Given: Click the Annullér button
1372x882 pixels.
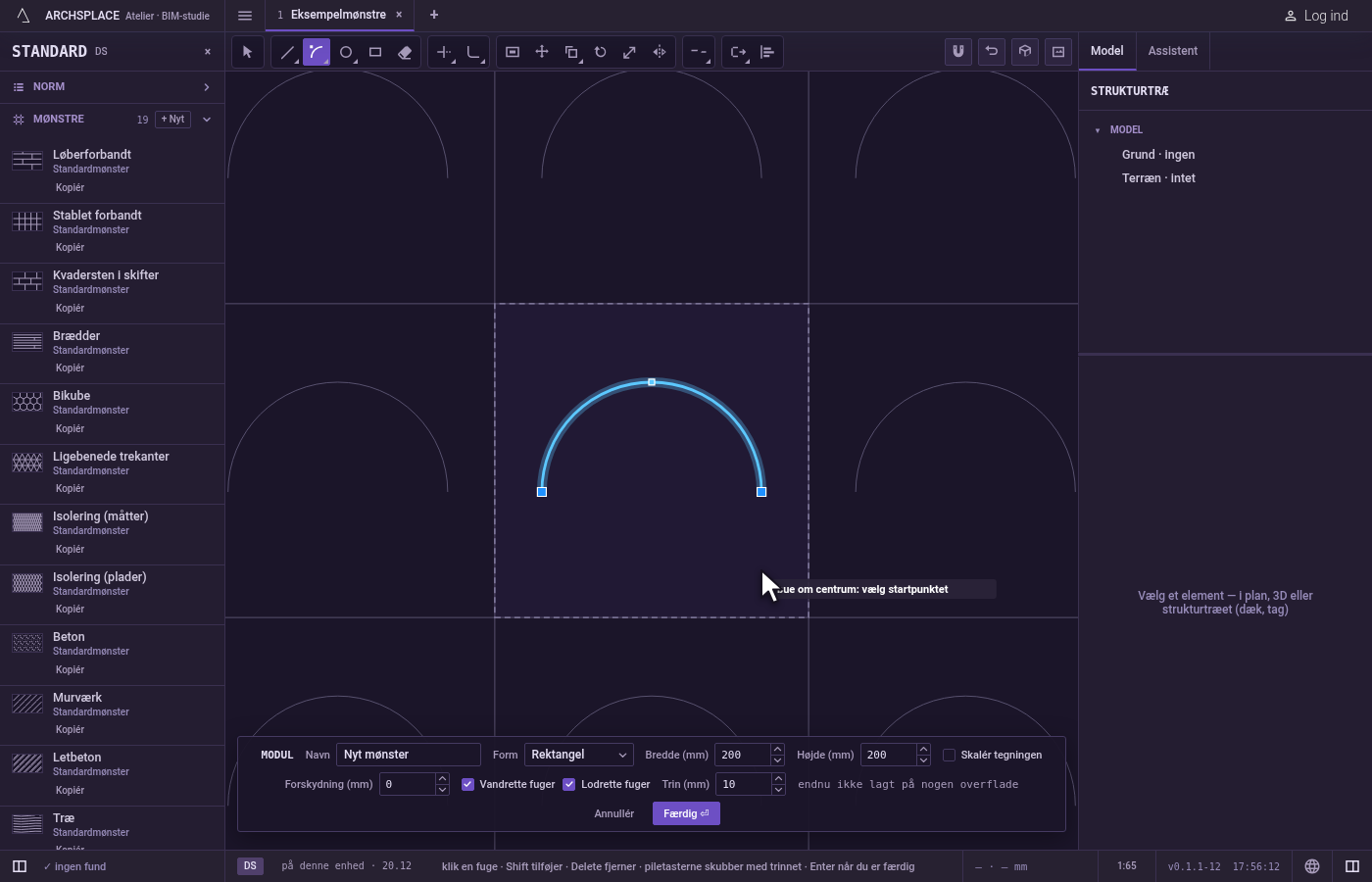Looking at the screenshot, I should coord(614,813).
